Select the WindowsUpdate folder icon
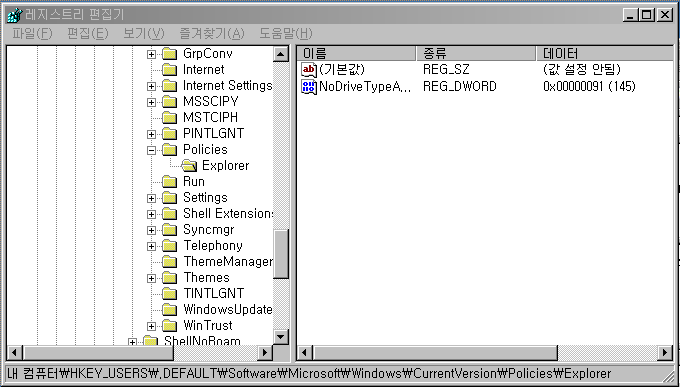This screenshot has height=387, width=680. (170, 310)
